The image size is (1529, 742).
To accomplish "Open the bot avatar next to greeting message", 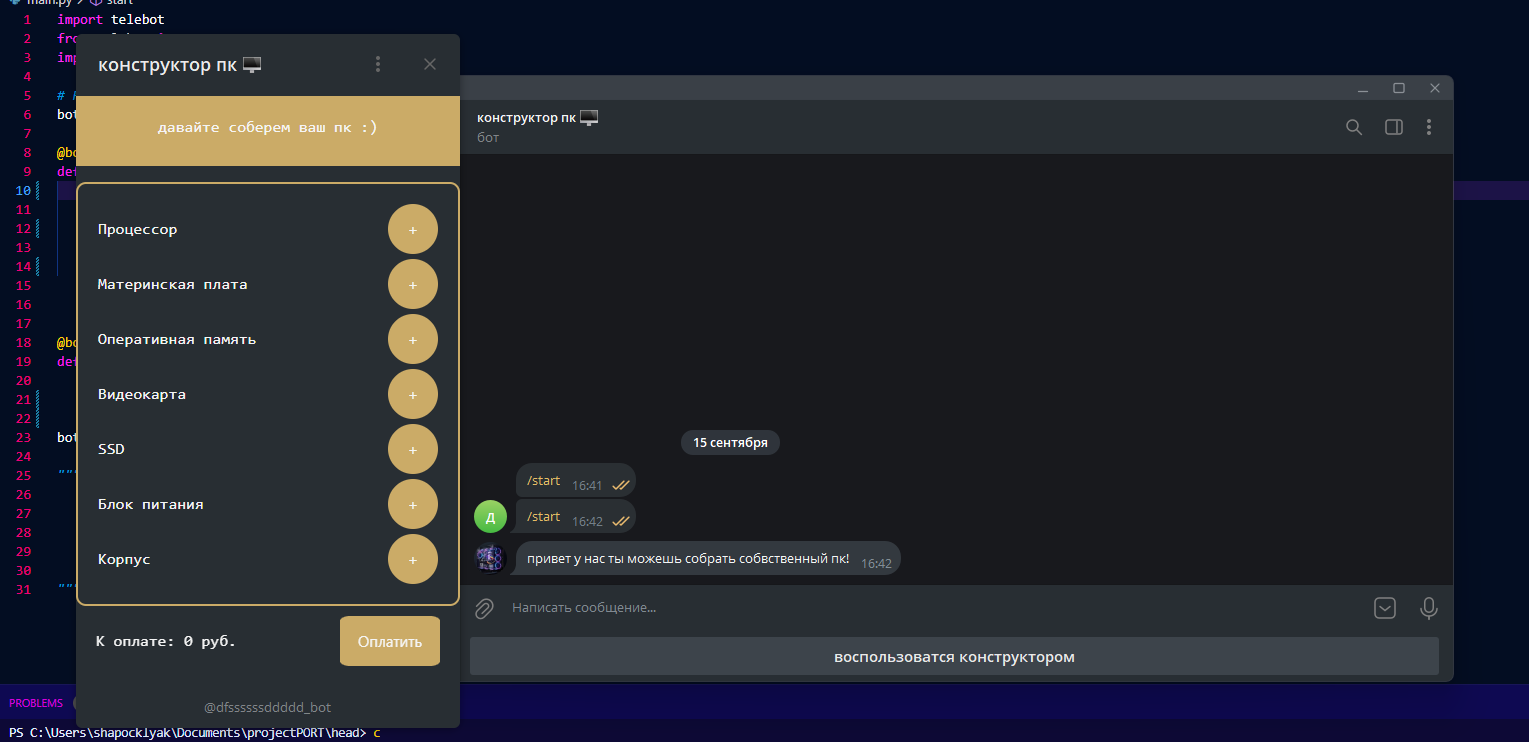I will (491, 558).
